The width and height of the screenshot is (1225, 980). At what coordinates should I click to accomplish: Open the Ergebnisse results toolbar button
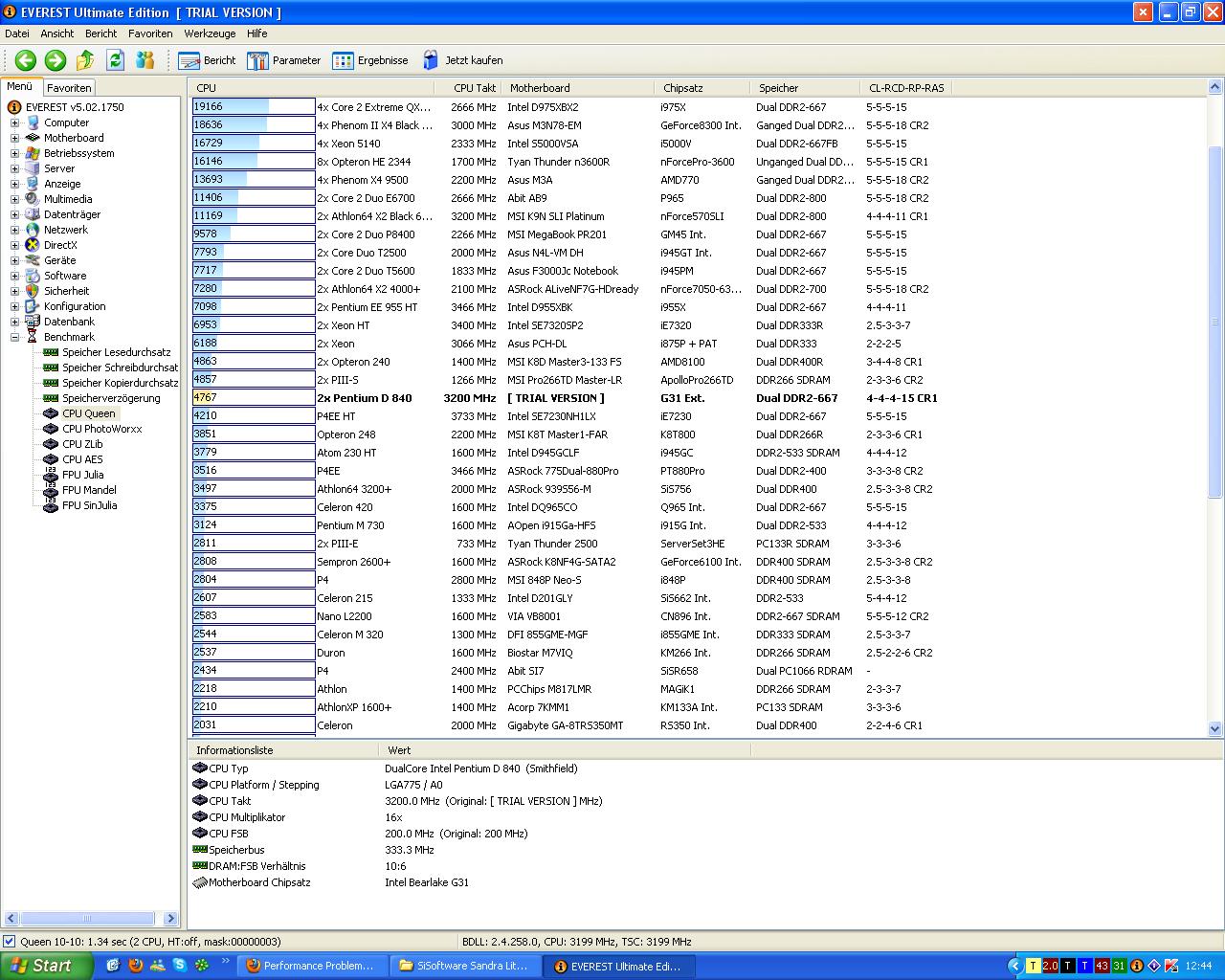(x=370, y=60)
